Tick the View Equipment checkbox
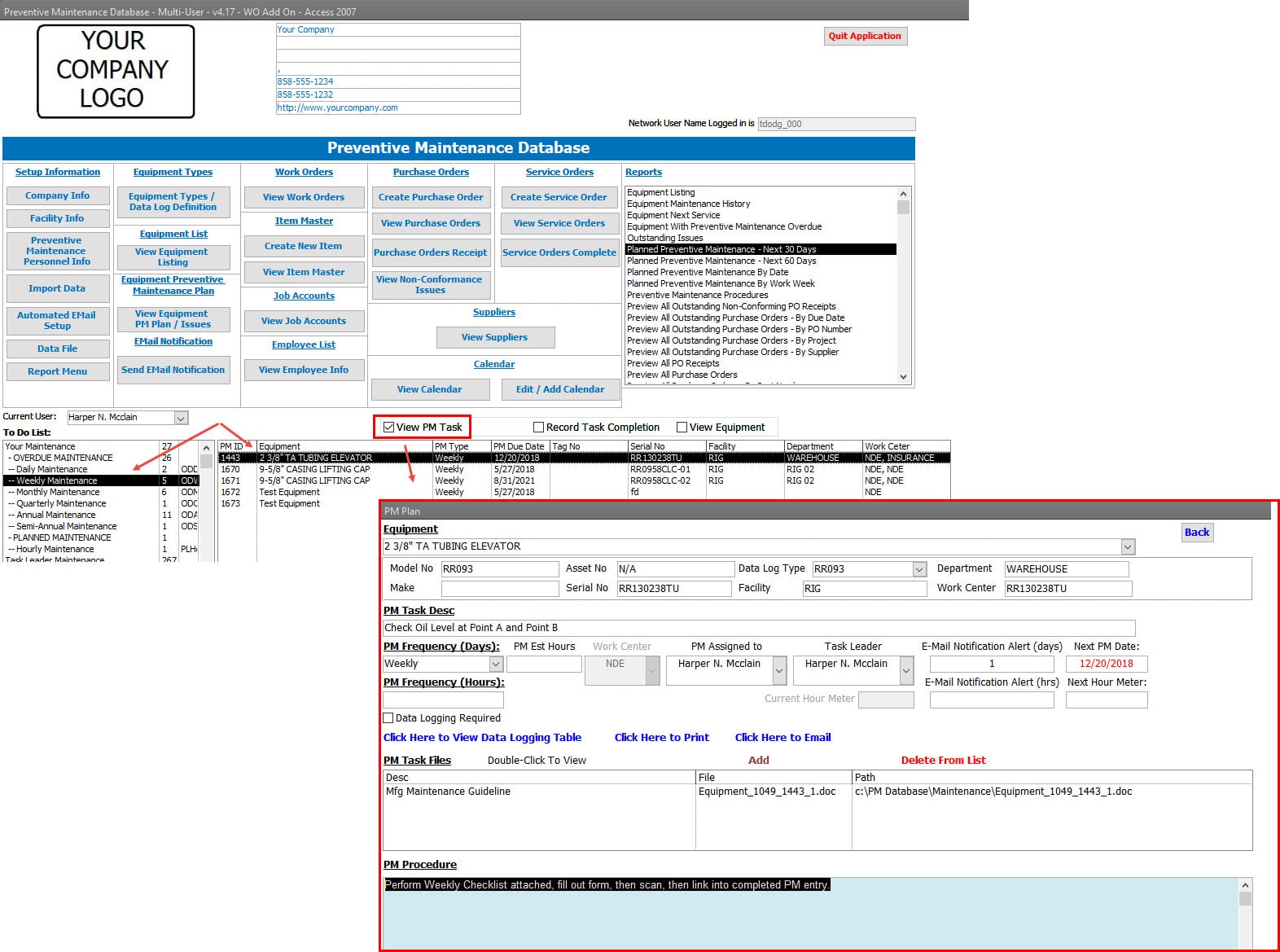Image resolution: width=1280 pixels, height=952 pixels. [682, 427]
